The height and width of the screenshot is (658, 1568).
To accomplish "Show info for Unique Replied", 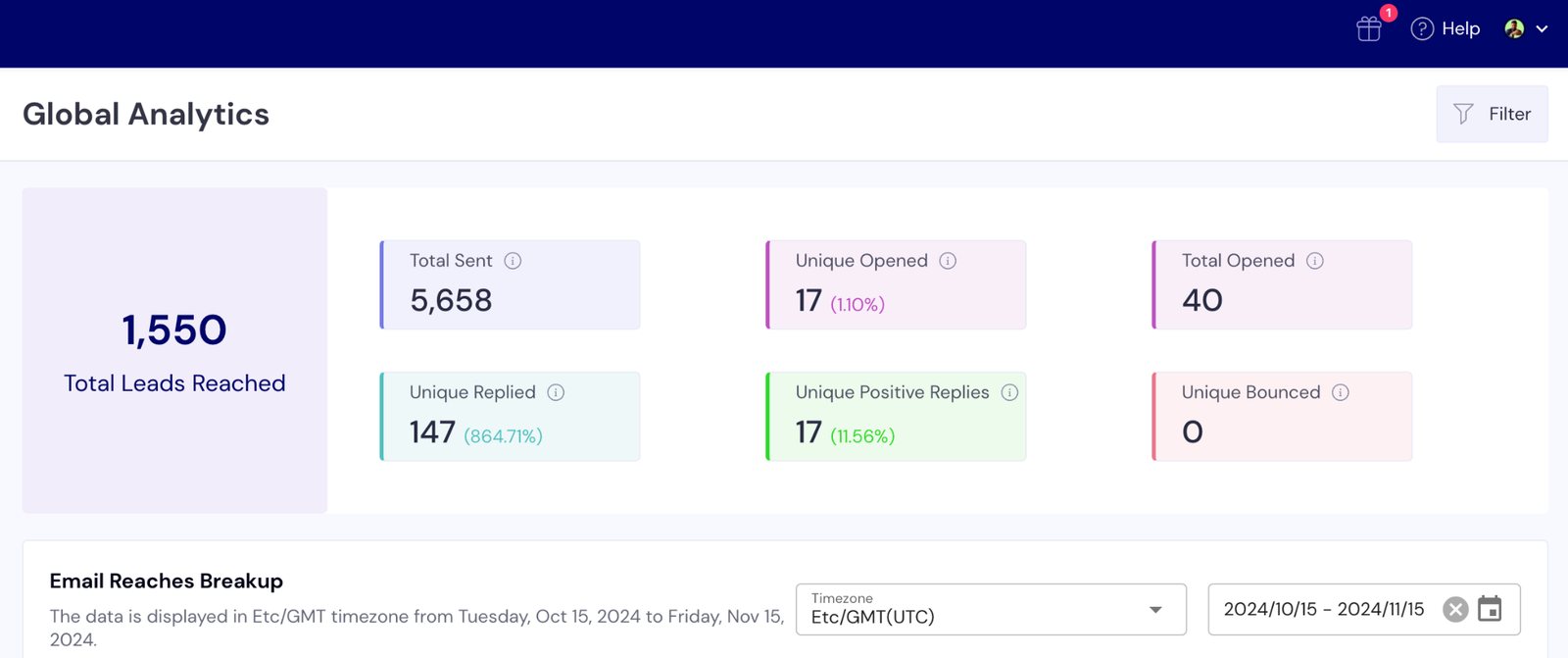I will pyautogui.click(x=556, y=392).
